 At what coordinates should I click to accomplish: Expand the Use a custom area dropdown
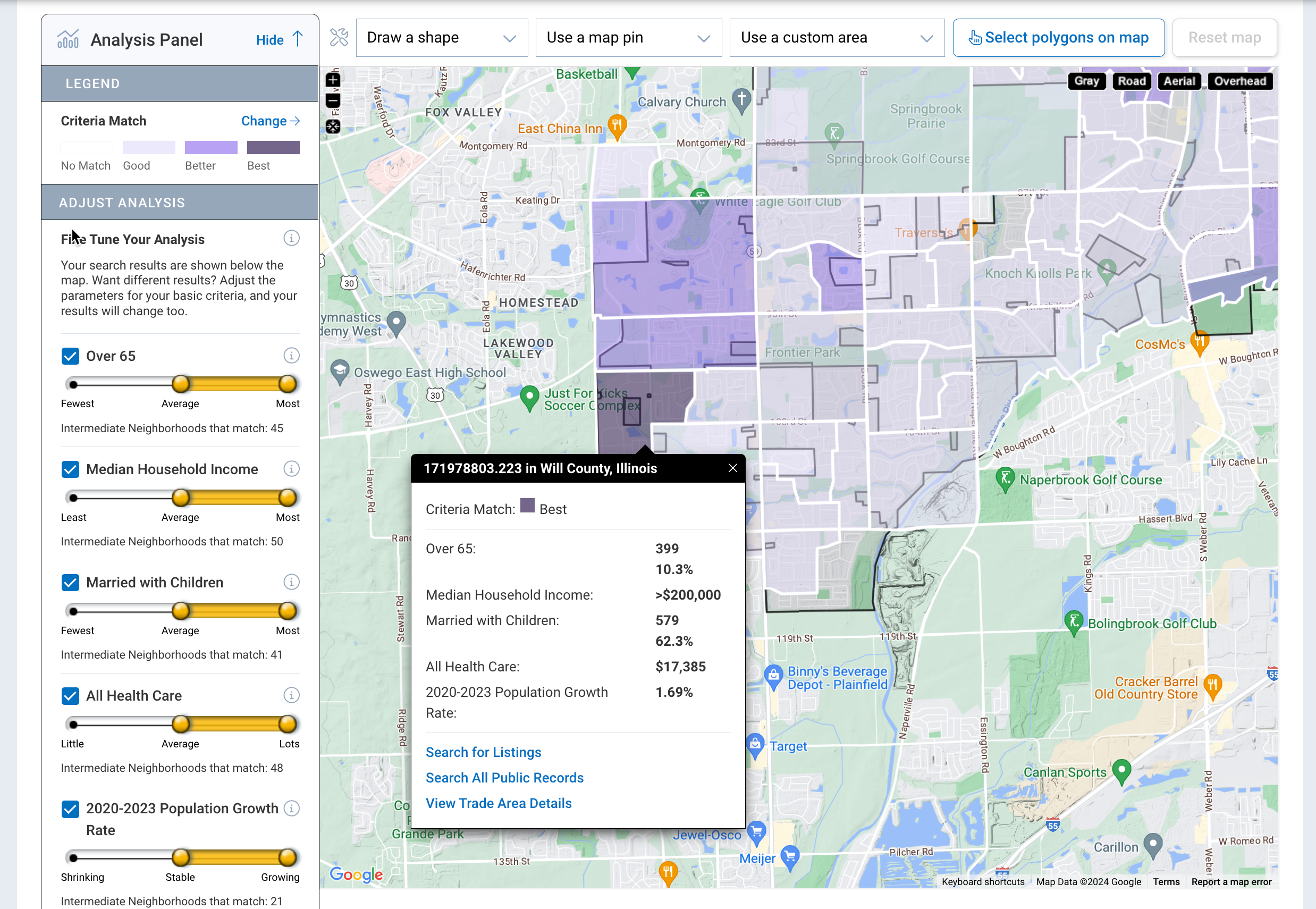coord(836,38)
